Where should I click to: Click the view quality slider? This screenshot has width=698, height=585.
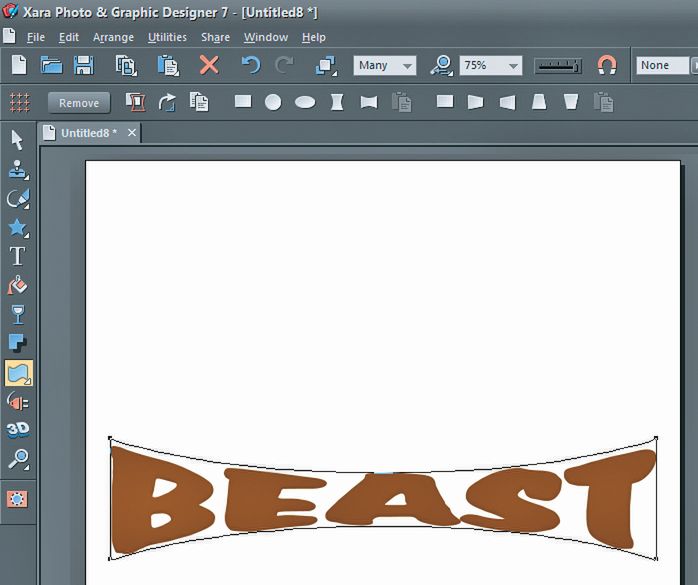pos(557,65)
